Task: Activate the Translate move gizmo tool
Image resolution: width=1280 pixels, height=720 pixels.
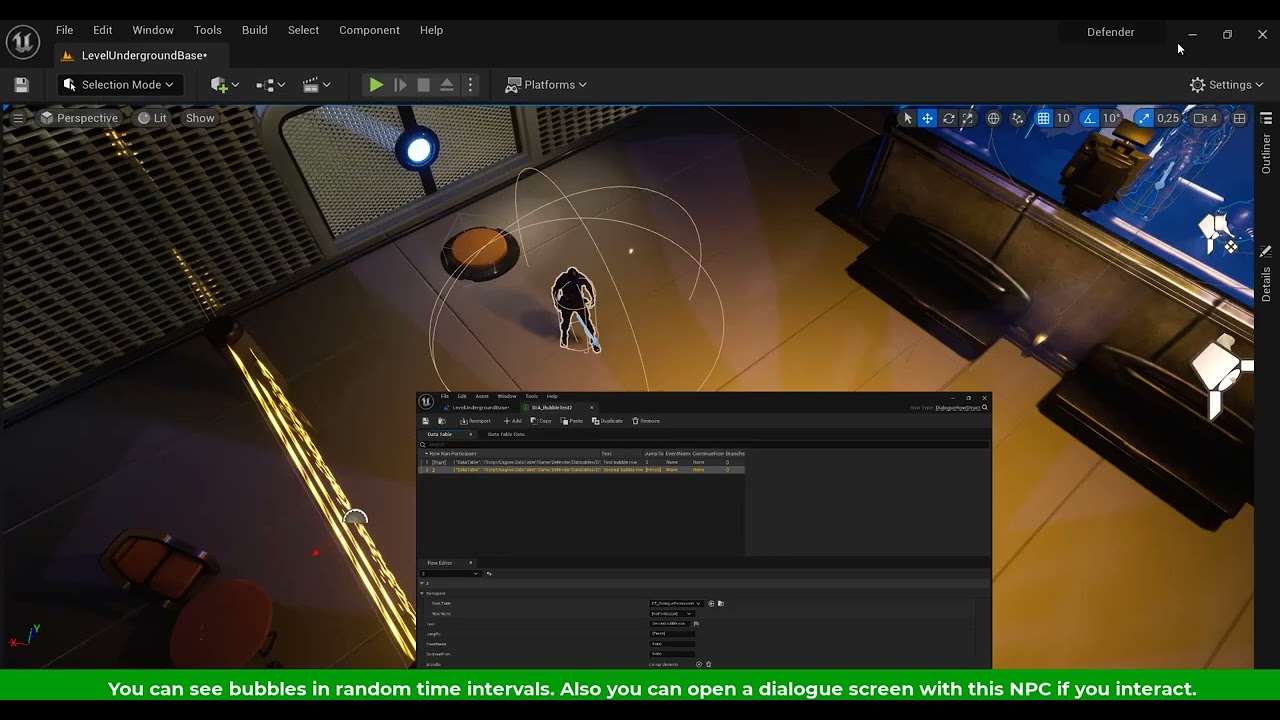Action: coord(928,118)
